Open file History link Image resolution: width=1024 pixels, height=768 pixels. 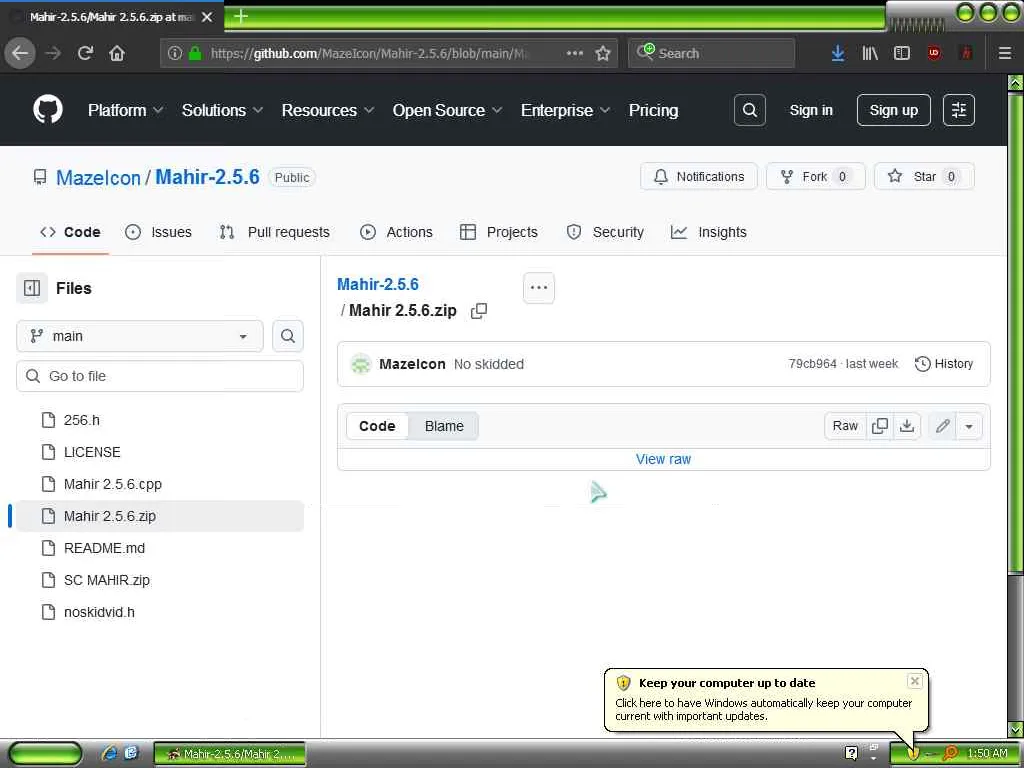(944, 364)
